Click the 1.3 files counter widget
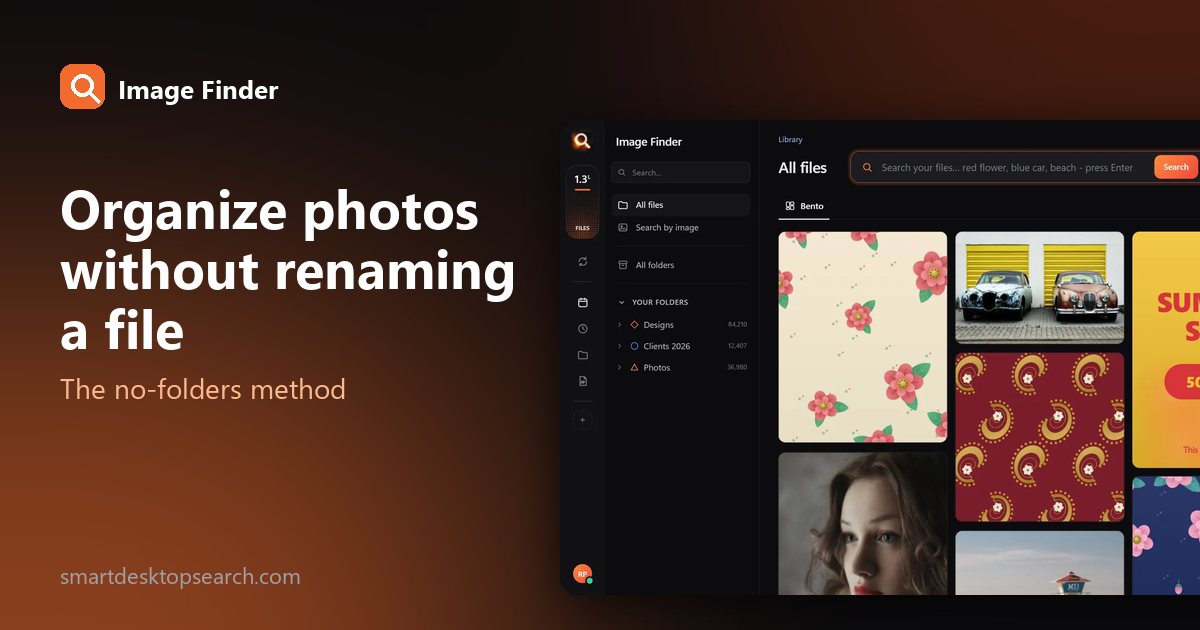The width and height of the screenshot is (1200, 630). point(582,203)
